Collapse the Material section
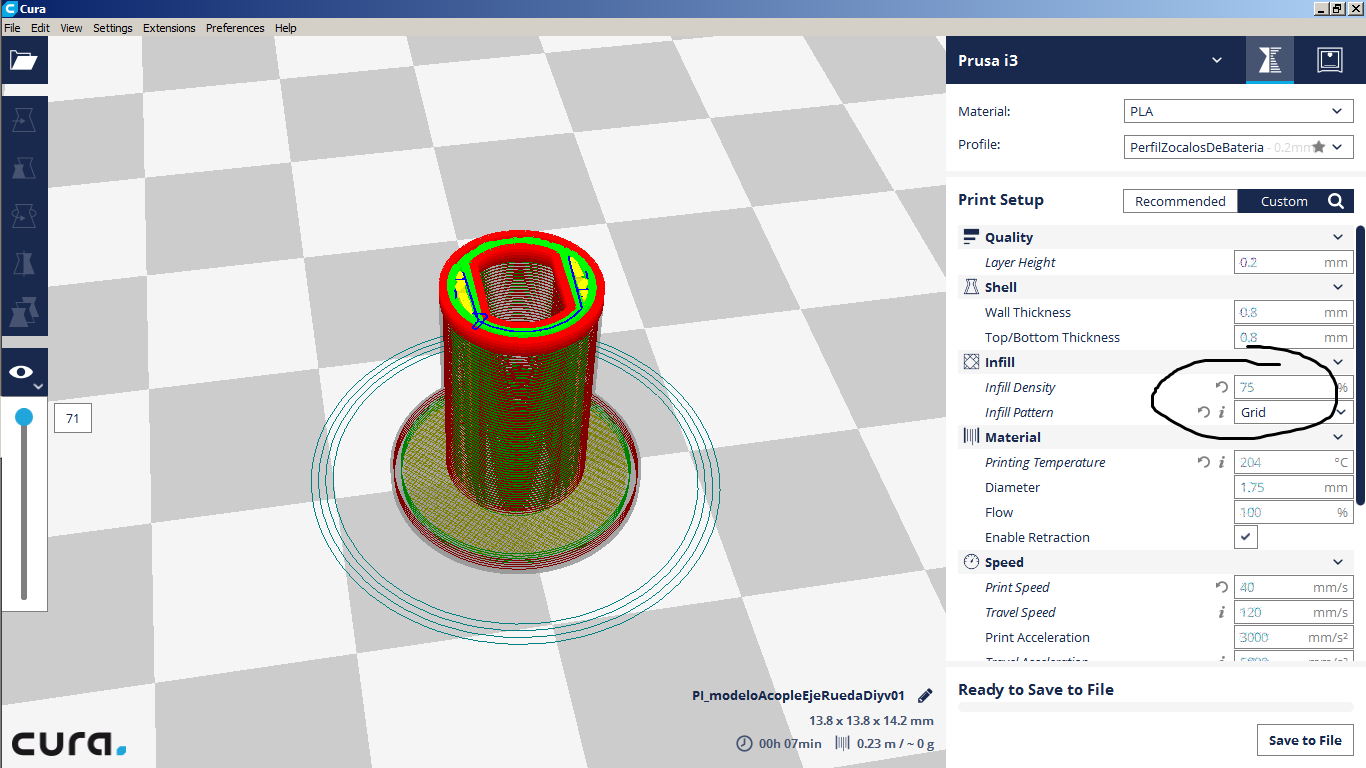Image resolution: width=1366 pixels, height=768 pixels. (x=1338, y=437)
